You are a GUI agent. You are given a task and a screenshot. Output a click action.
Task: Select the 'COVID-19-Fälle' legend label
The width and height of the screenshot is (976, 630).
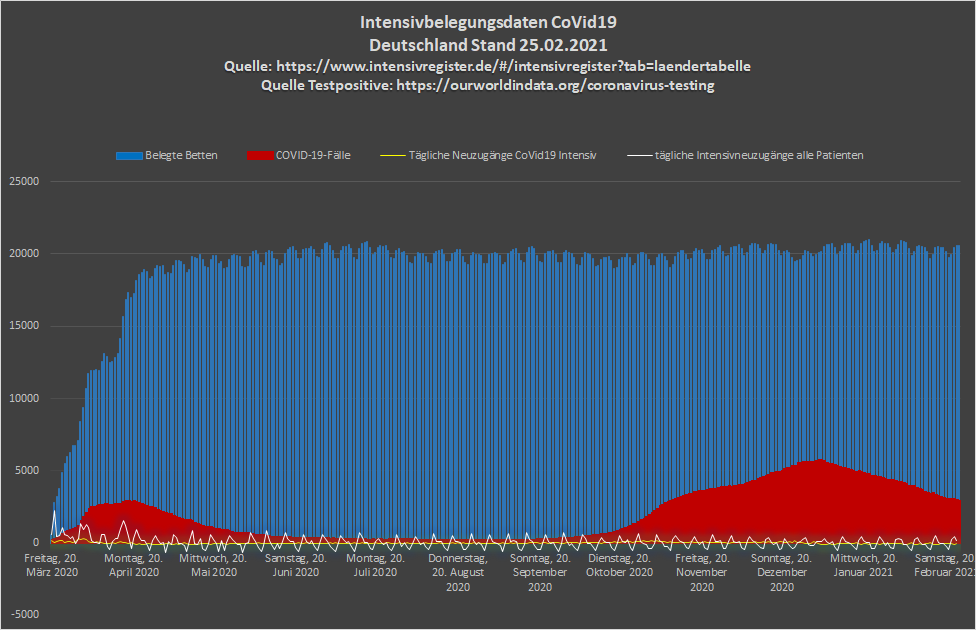(313, 155)
